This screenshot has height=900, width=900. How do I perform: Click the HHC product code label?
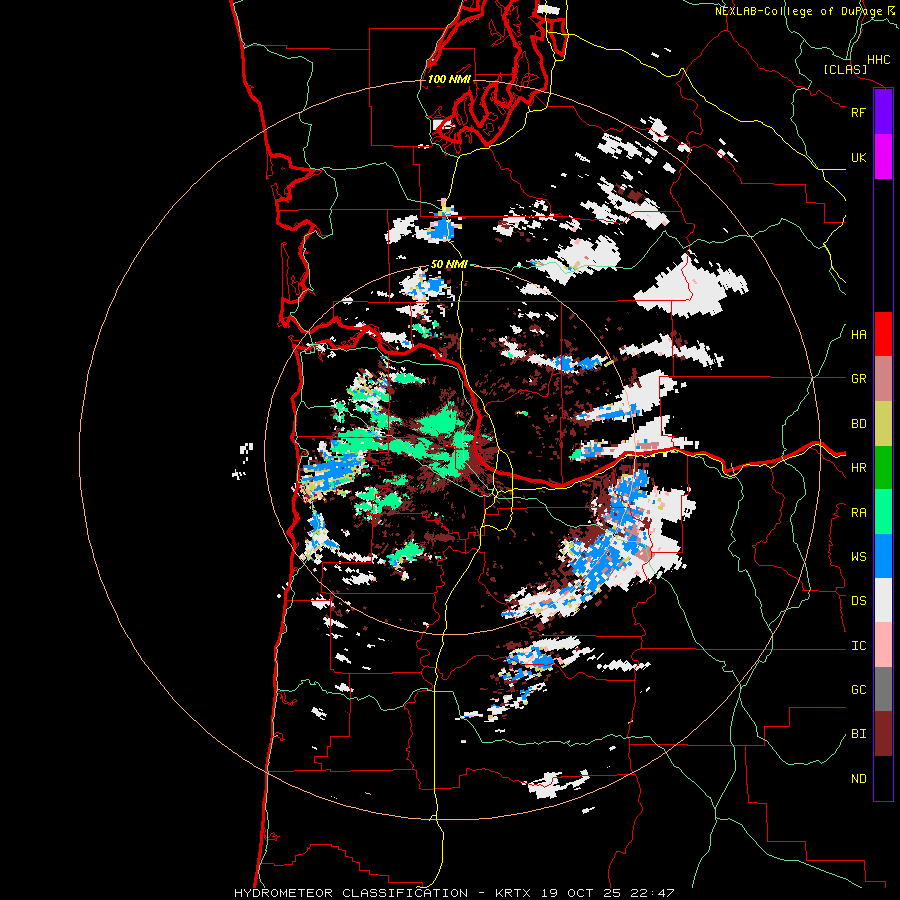(x=879, y=60)
